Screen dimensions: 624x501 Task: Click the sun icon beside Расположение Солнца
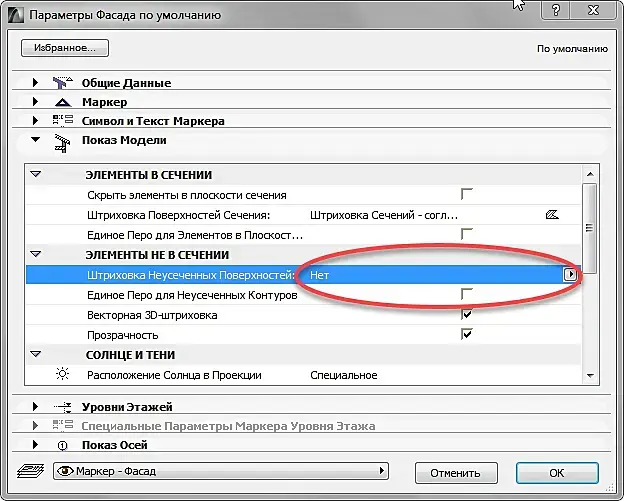(62, 374)
